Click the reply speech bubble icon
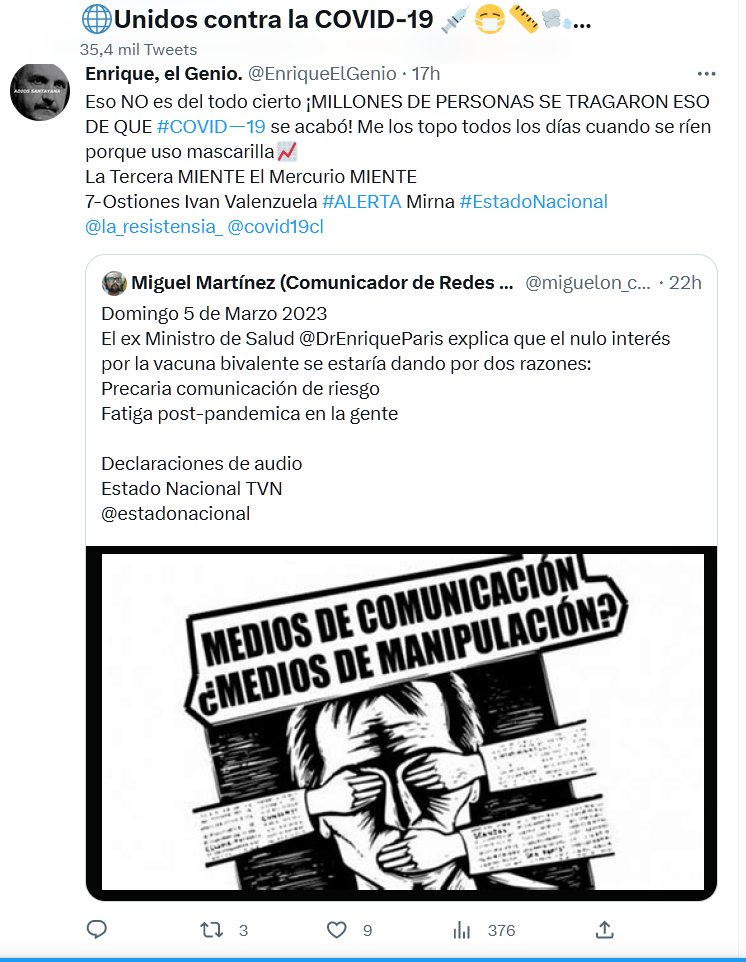This screenshot has height=962, width=746. click(x=96, y=929)
